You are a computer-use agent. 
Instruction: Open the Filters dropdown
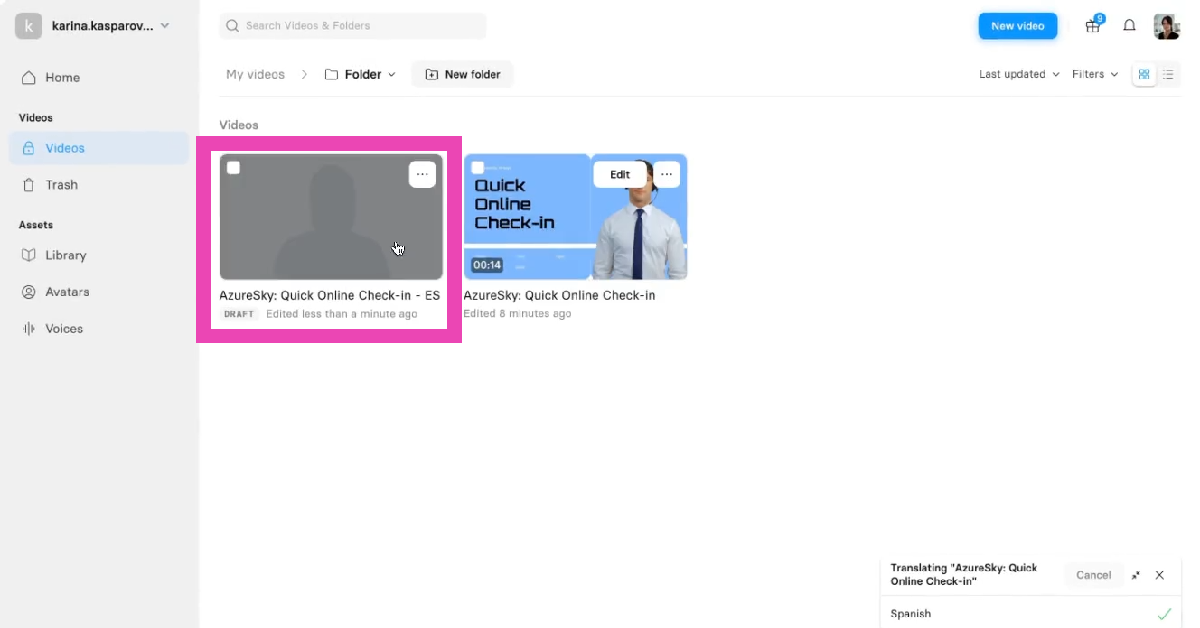[1095, 74]
